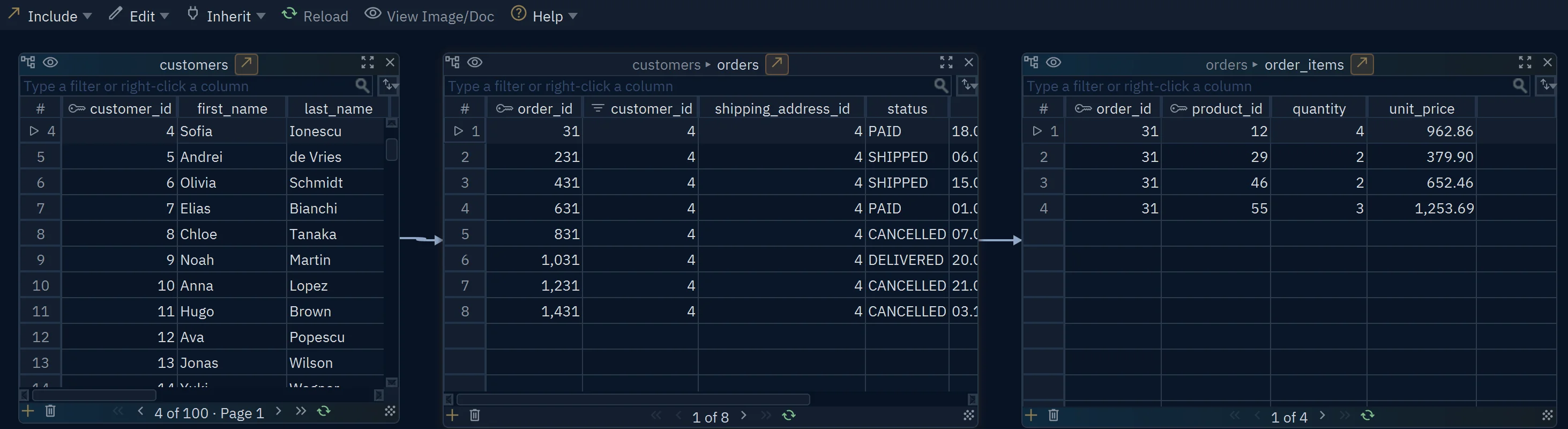Go to next row in orders pager
The width and height of the screenshot is (1568, 429).
point(744,416)
